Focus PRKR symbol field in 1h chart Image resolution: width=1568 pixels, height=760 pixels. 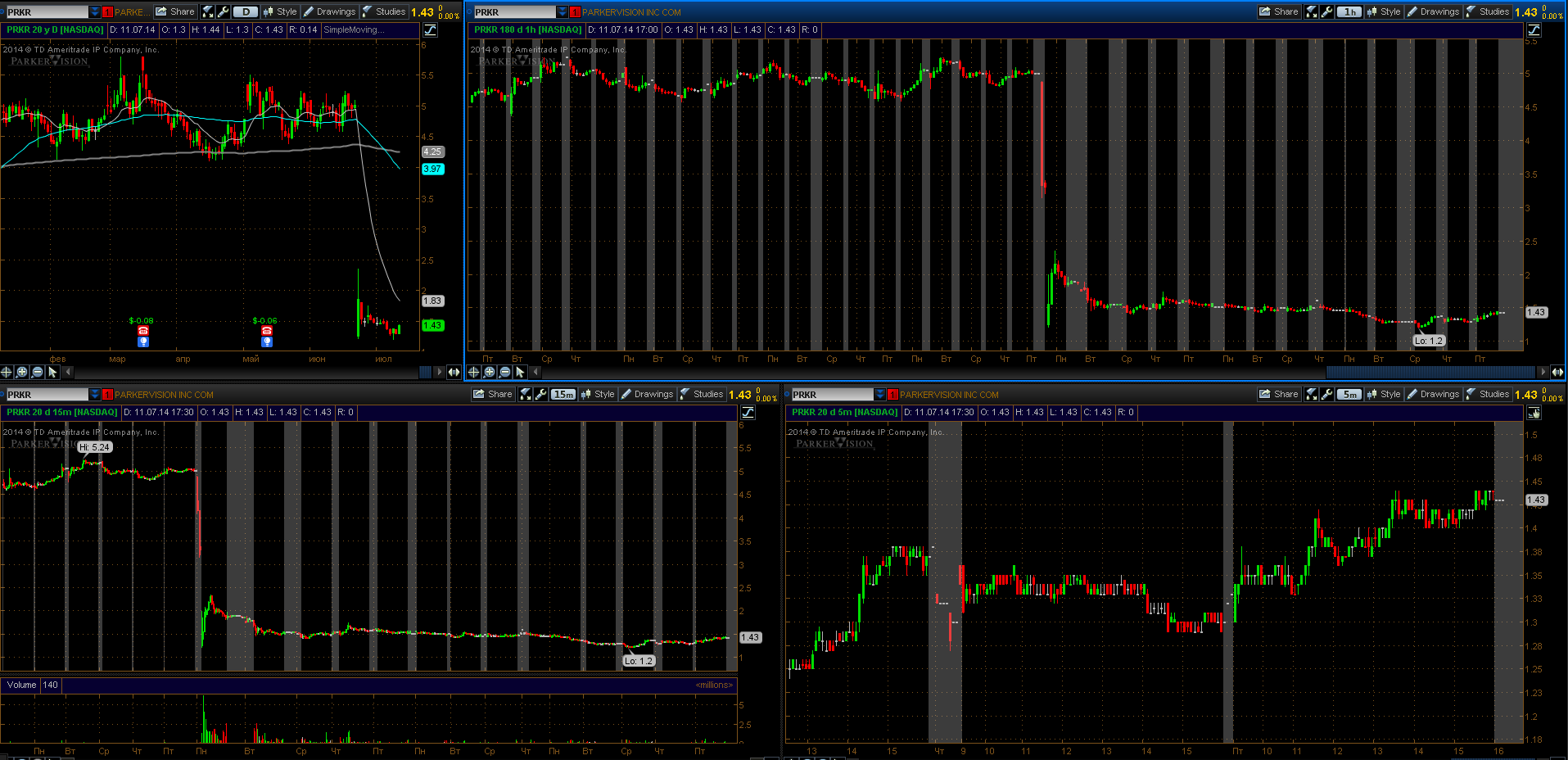click(514, 11)
